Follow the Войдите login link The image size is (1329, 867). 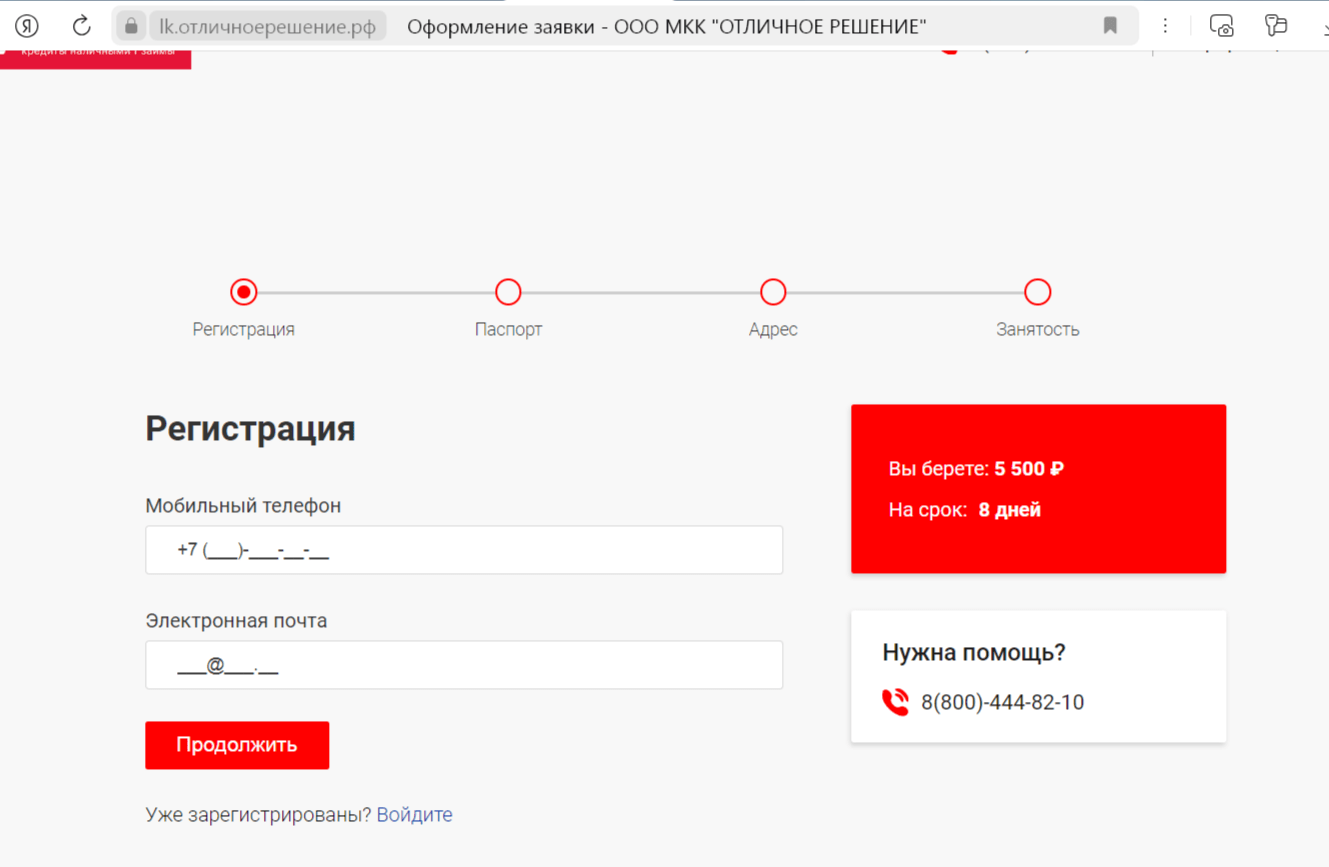[414, 814]
